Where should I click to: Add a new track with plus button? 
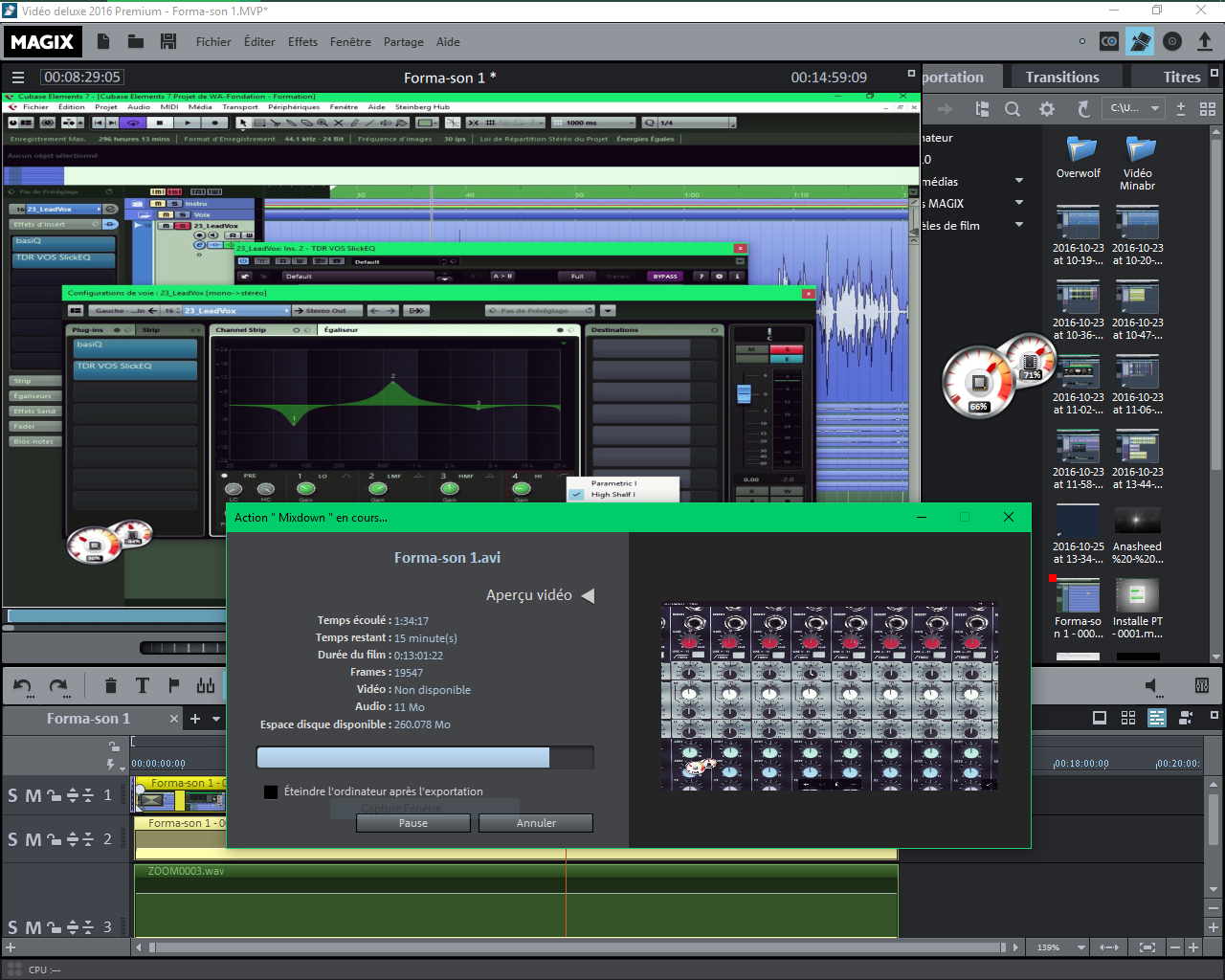11,947
